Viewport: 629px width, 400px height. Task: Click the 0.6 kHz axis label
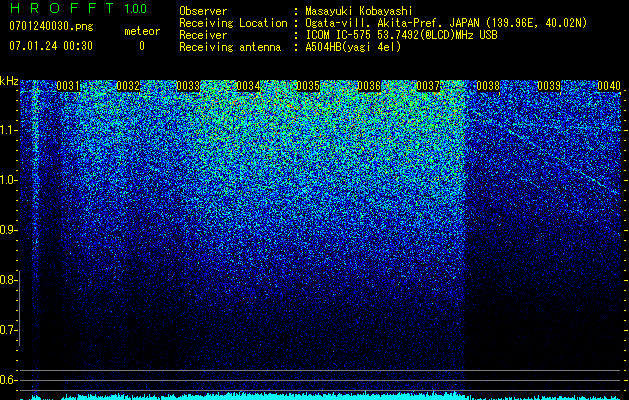point(8,380)
